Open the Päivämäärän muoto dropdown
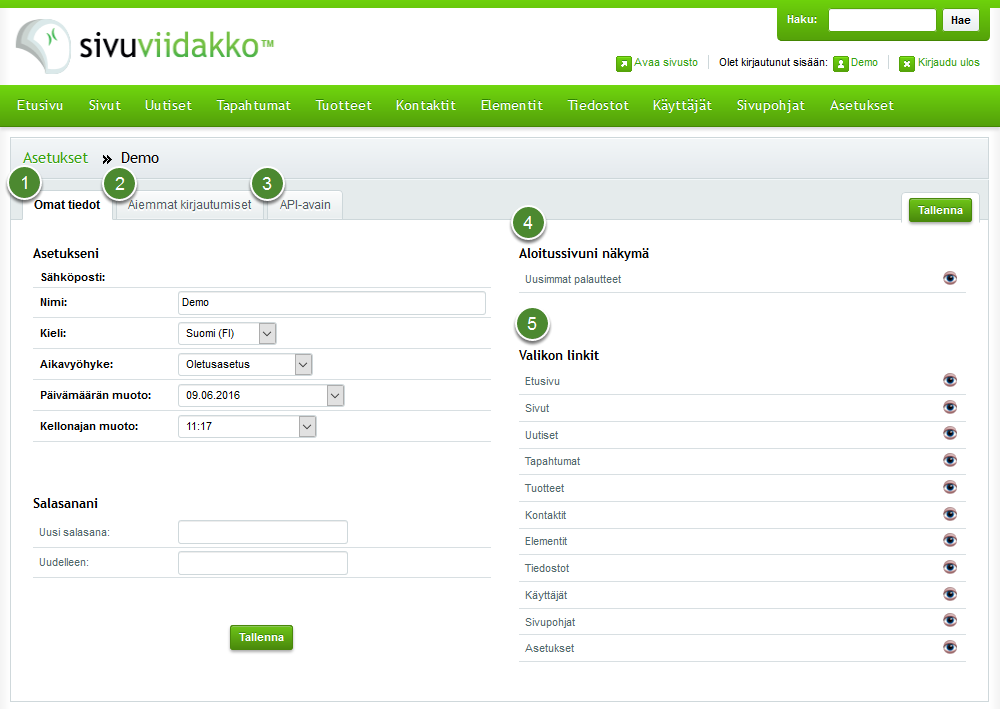 click(x=261, y=395)
